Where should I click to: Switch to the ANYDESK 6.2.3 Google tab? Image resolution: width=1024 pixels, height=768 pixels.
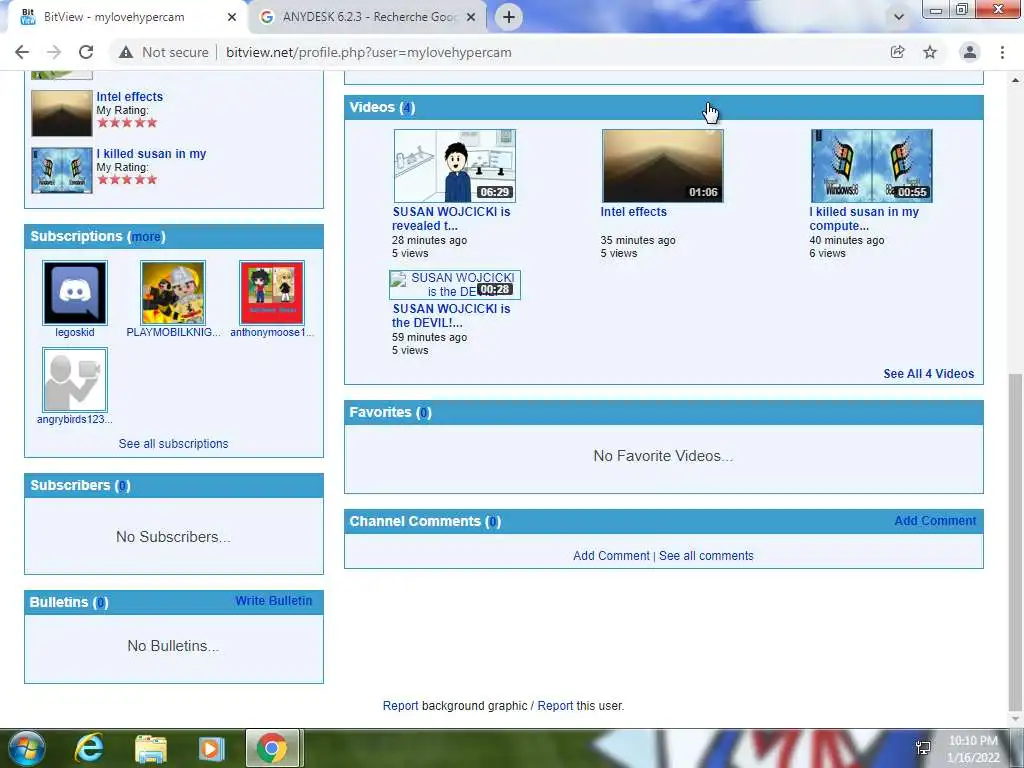[x=369, y=17]
